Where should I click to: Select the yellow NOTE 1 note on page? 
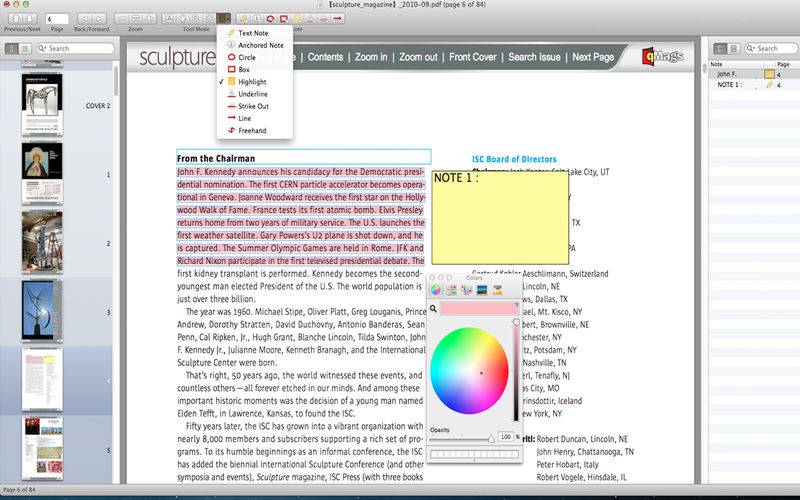(x=500, y=218)
